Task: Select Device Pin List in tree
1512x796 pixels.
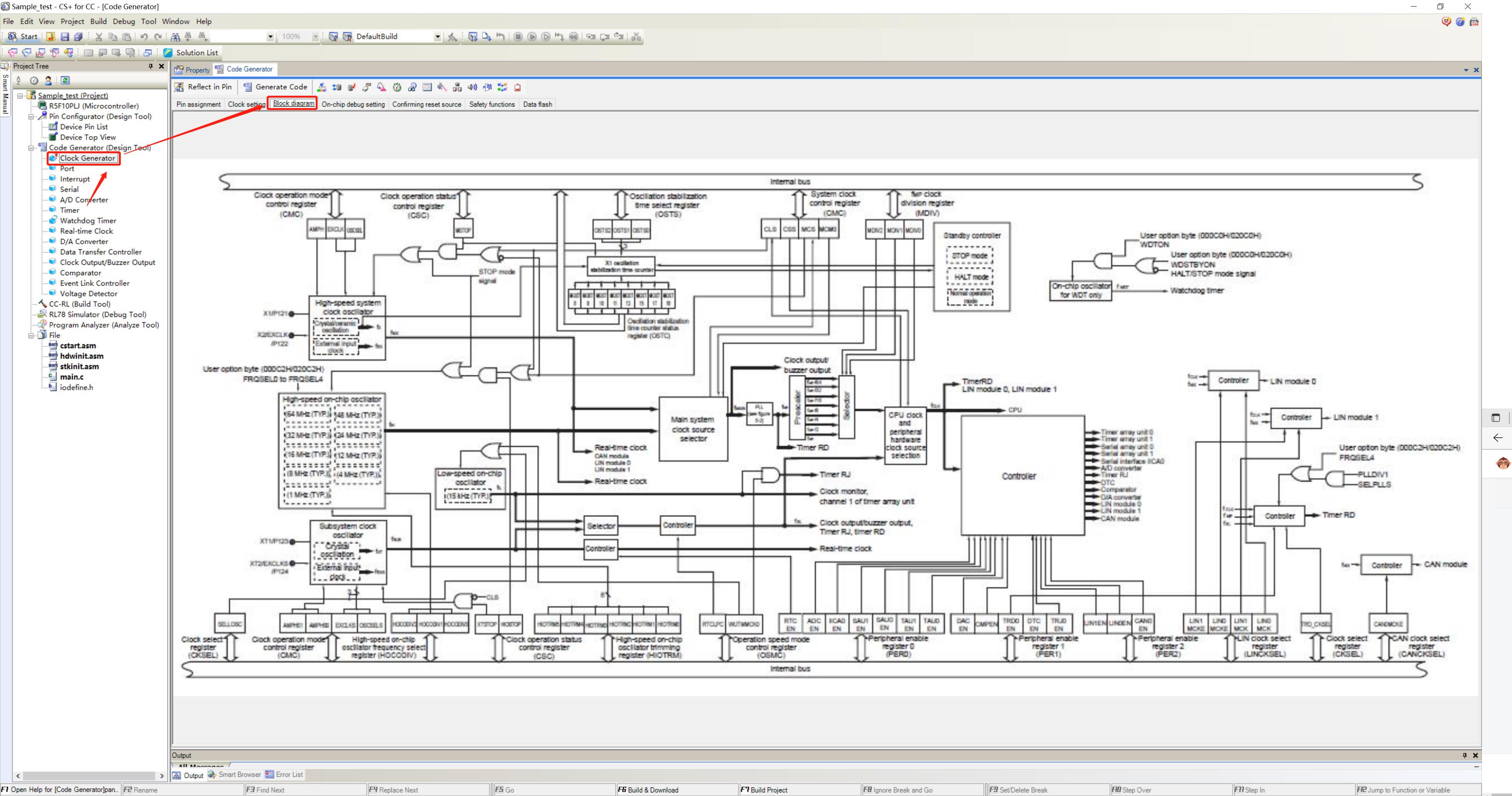Action: 84,127
